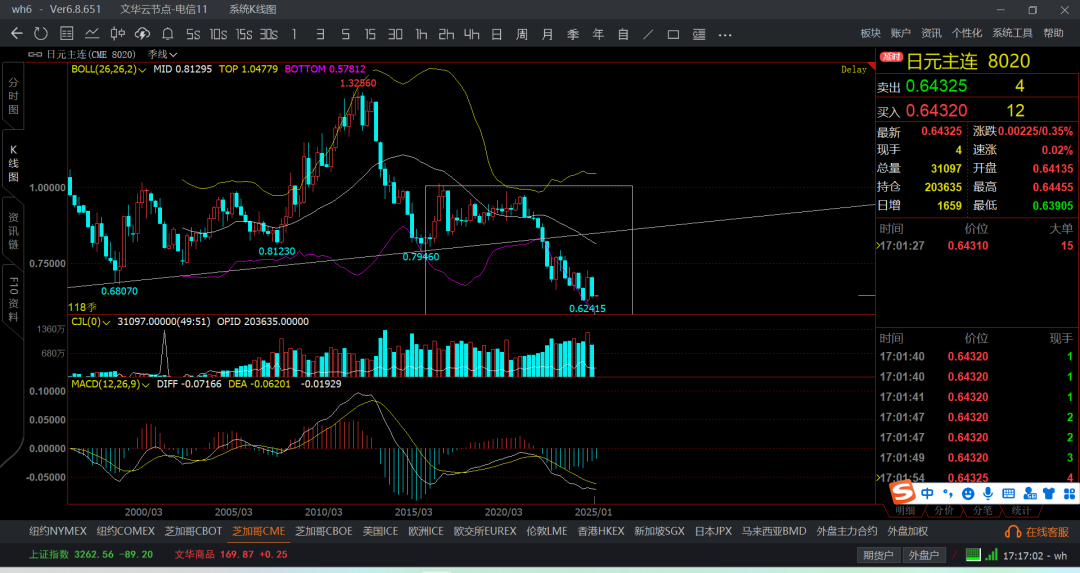This screenshot has height=573, width=1080.
Task: Select the 芝加哥CBOT exchange tab
Action: point(193,532)
